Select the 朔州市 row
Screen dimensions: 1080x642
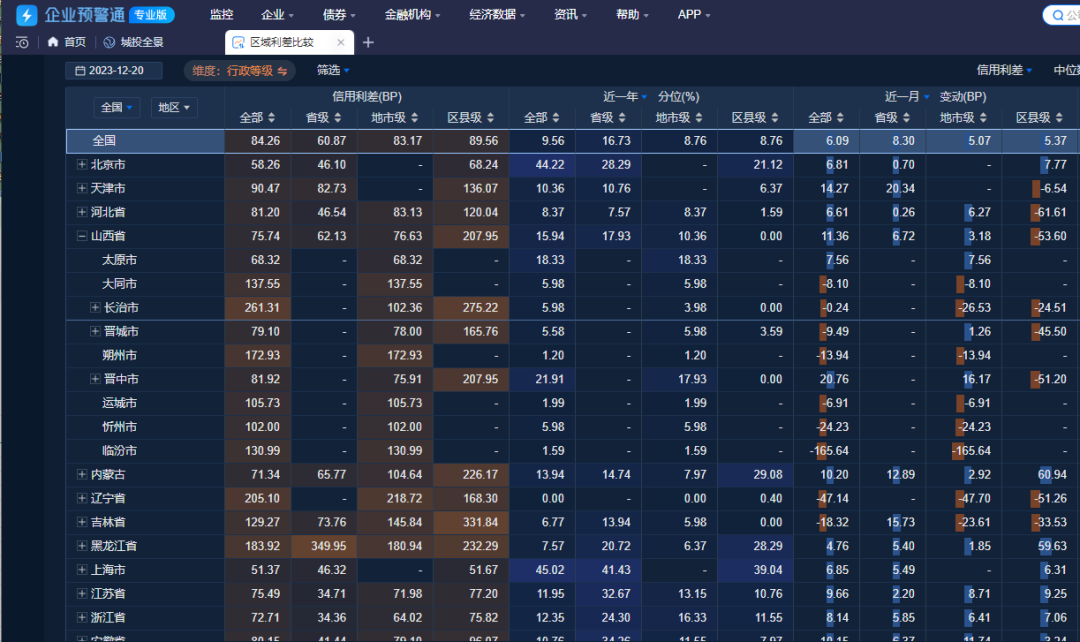pyautogui.click(x=573, y=355)
